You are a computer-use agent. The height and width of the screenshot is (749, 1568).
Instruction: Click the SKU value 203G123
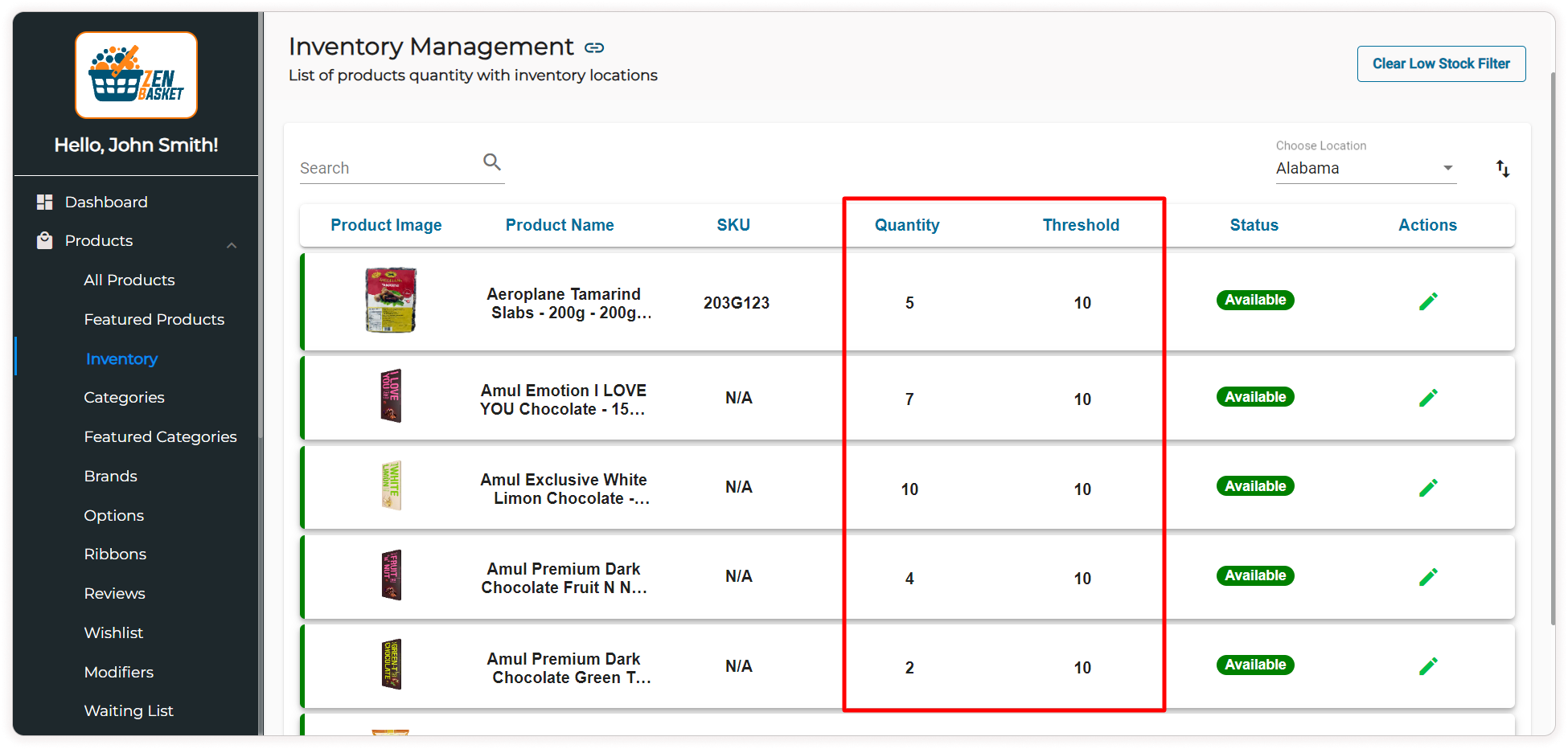point(737,303)
